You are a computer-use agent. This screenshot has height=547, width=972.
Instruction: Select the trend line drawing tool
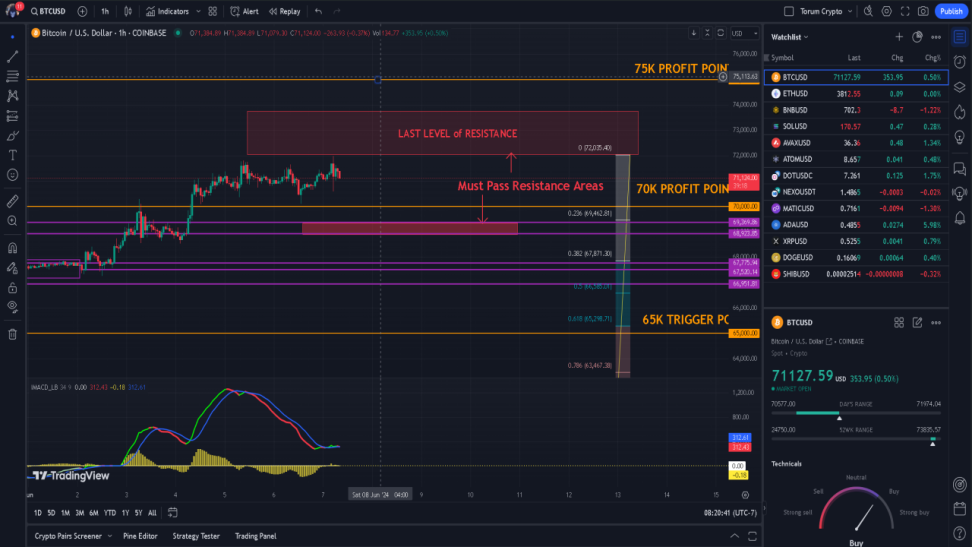coord(12,57)
